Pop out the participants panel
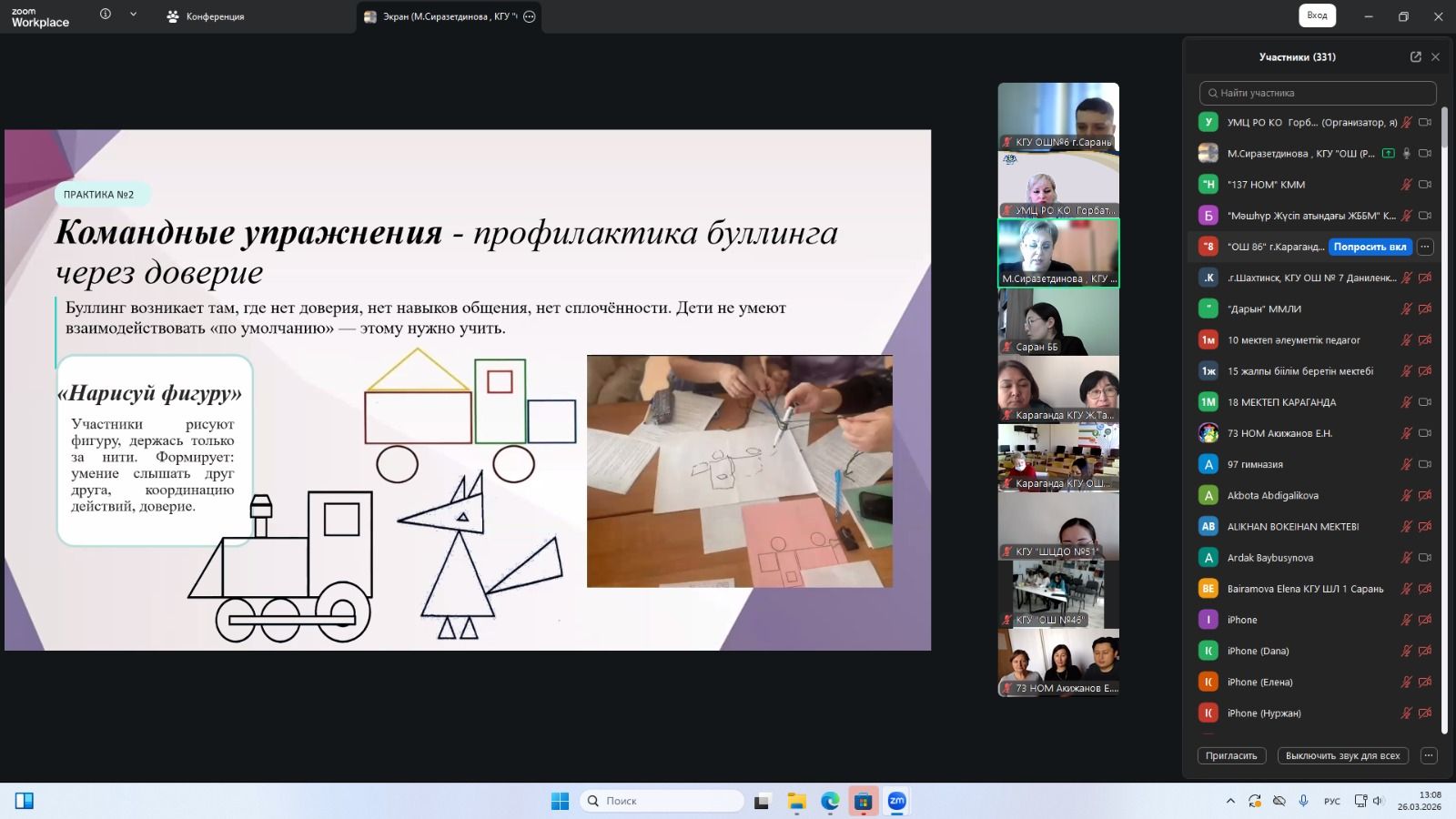Screen dimensions: 1456x819 [x=1415, y=56]
